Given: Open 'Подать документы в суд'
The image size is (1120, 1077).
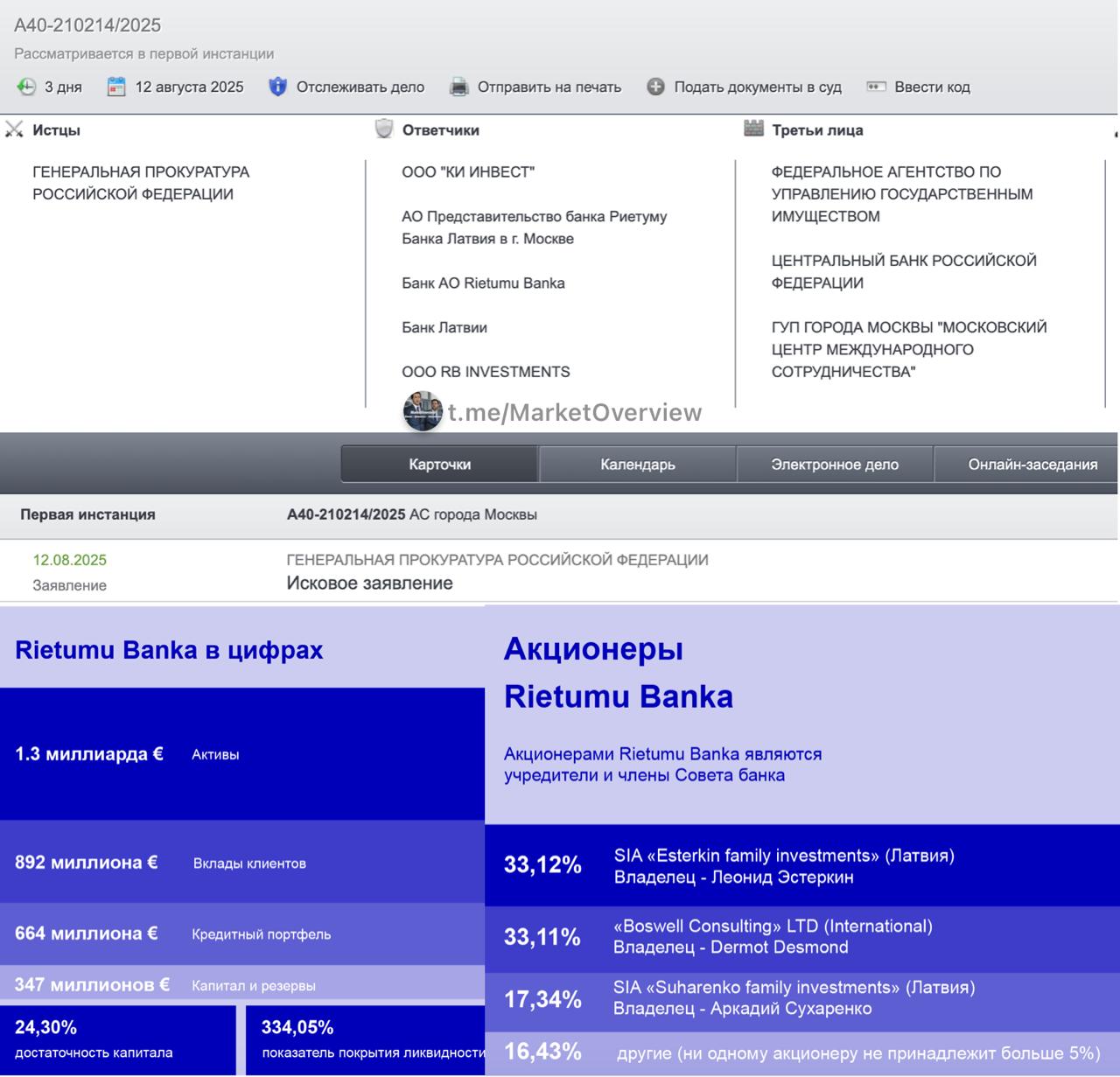Looking at the screenshot, I should coord(758,87).
